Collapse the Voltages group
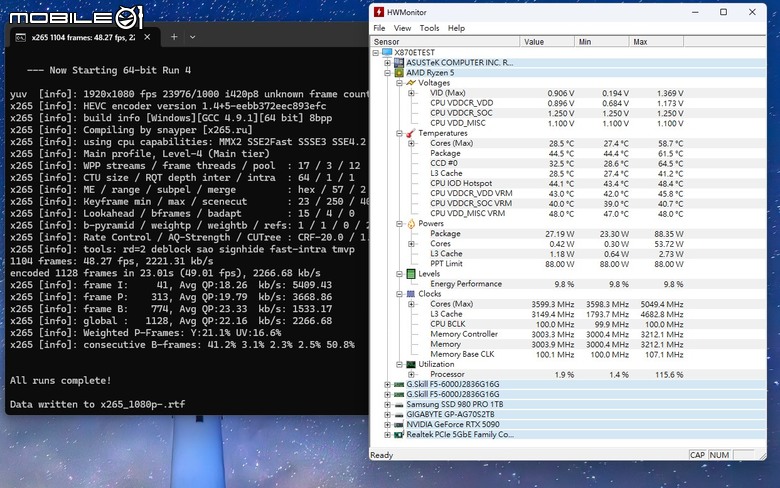Image resolution: width=780 pixels, height=488 pixels. tap(399, 83)
